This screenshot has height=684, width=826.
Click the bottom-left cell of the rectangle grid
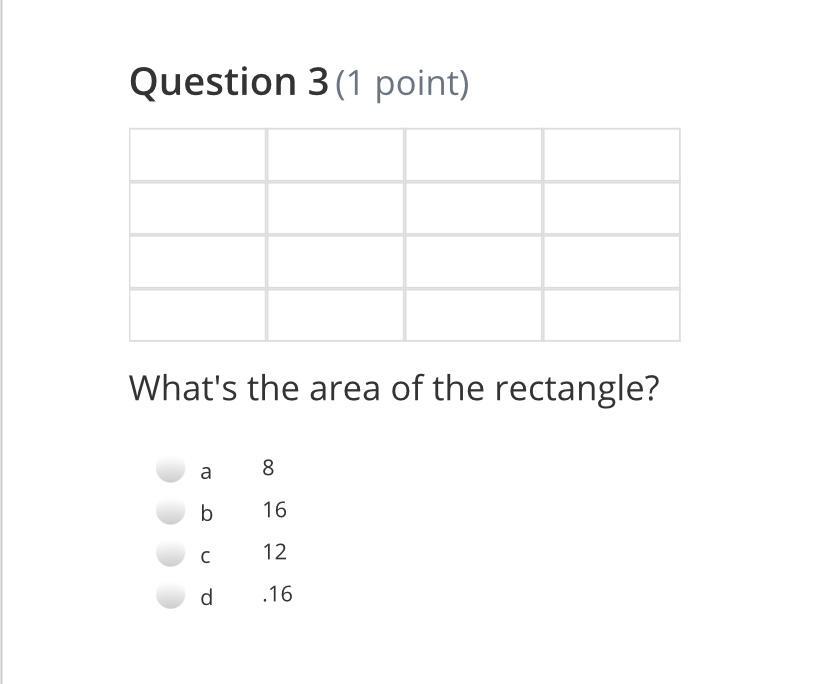pos(198,315)
